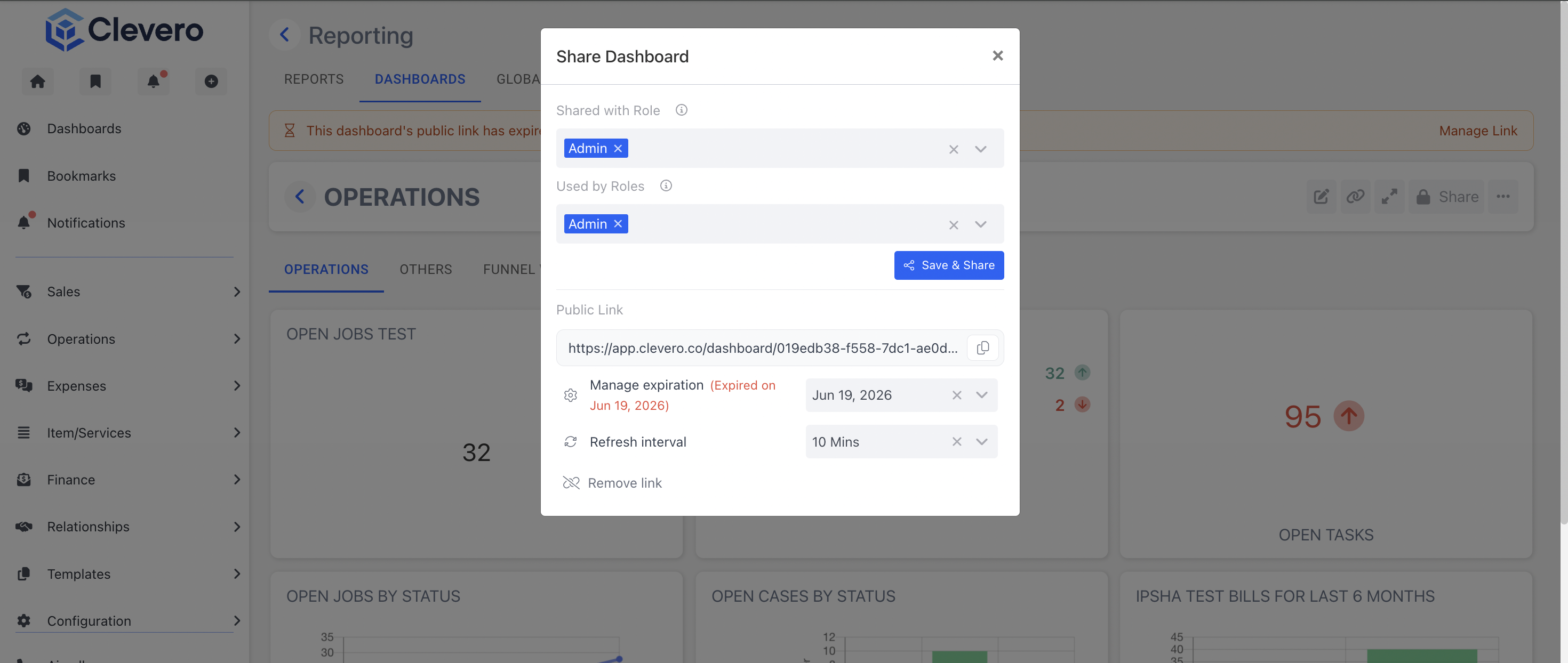Click the refresh icon beside Refresh interval
Image resolution: width=1568 pixels, height=663 pixels.
pos(570,442)
